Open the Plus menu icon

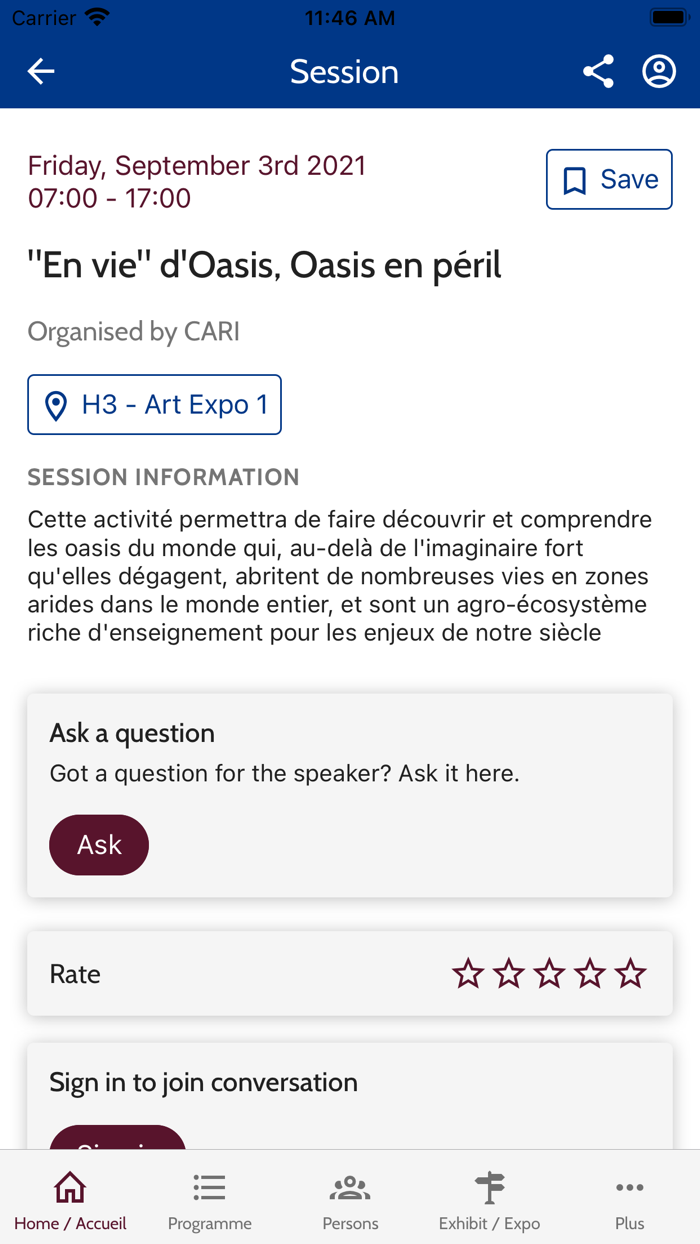click(x=630, y=1186)
